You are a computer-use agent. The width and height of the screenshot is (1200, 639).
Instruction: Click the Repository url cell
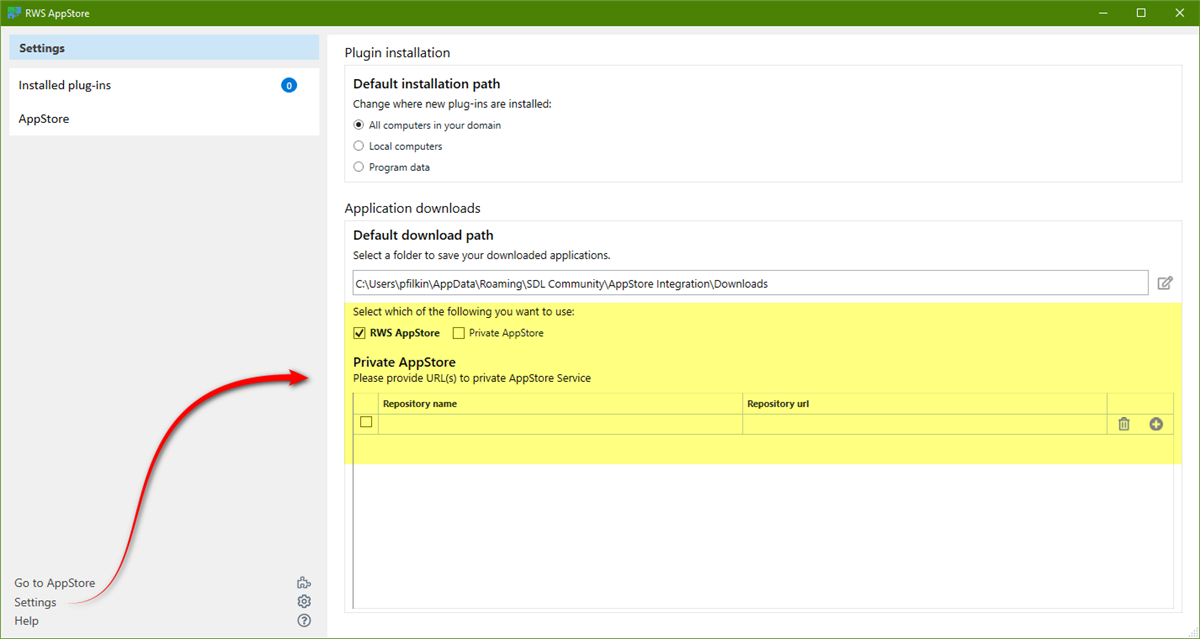point(925,424)
